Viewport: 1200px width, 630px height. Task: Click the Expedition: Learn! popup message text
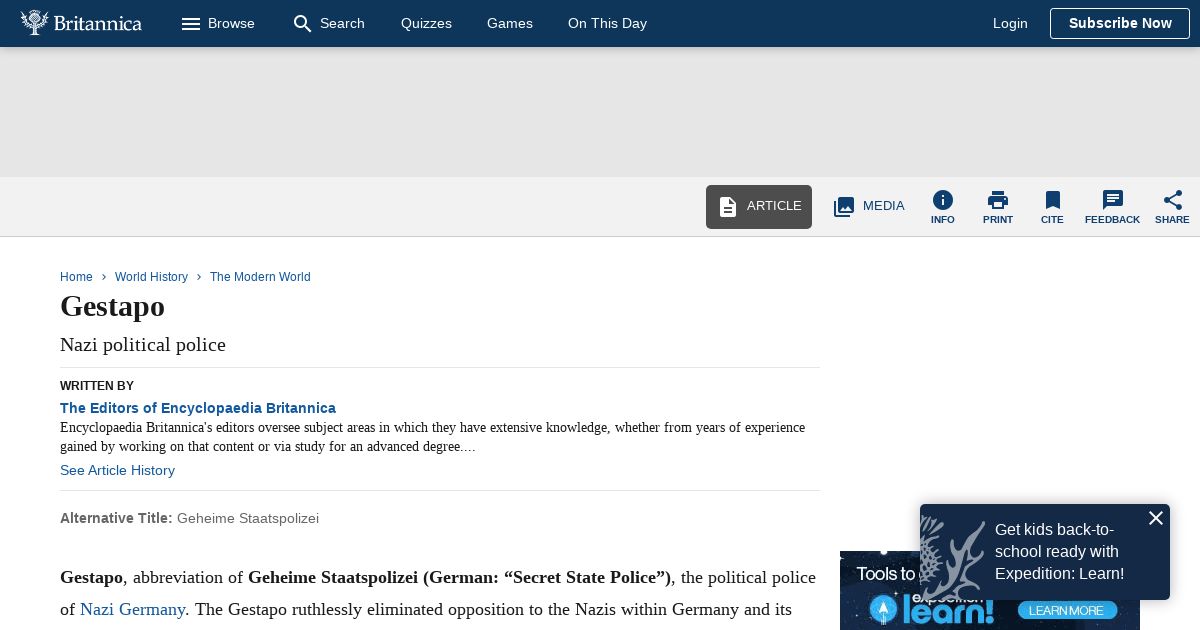click(1059, 552)
